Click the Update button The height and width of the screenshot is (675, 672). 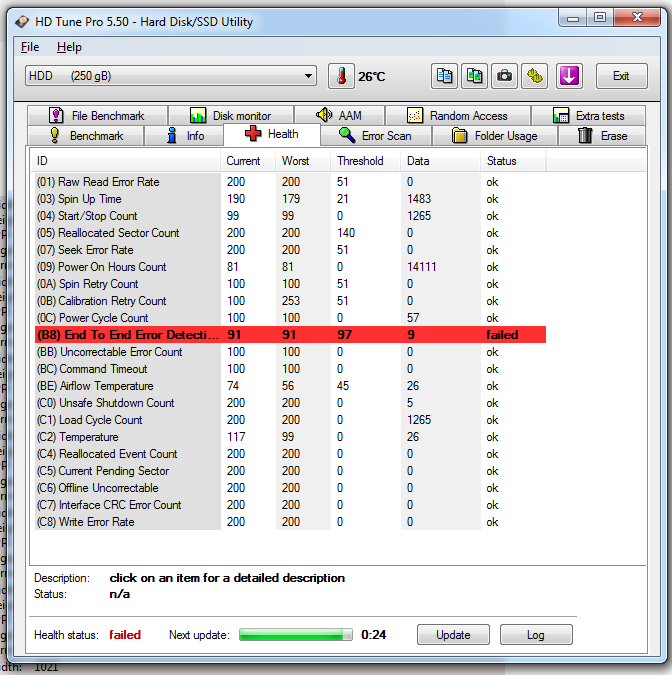click(x=453, y=635)
